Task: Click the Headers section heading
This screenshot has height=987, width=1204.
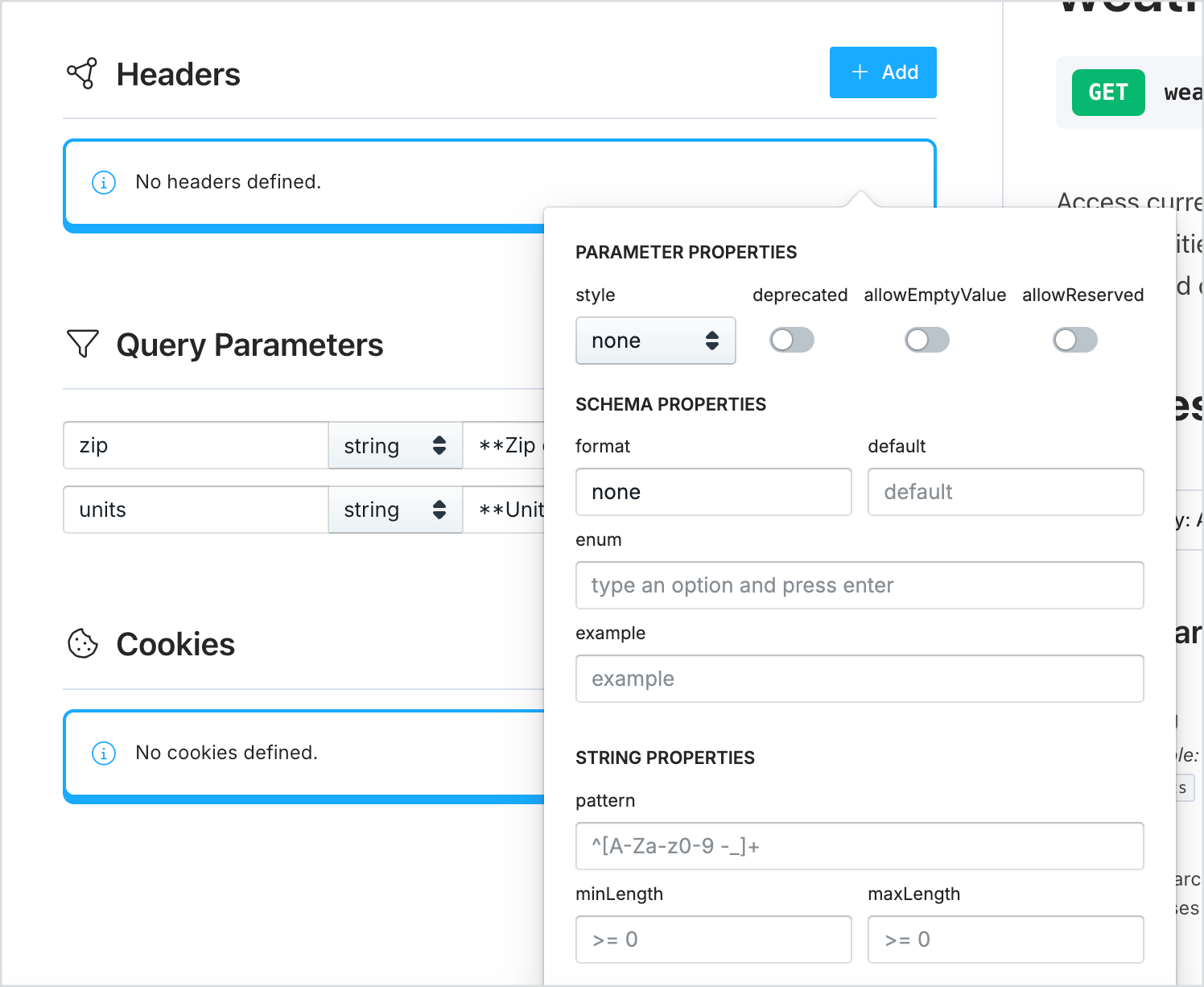Action: [x=179, y=74]
